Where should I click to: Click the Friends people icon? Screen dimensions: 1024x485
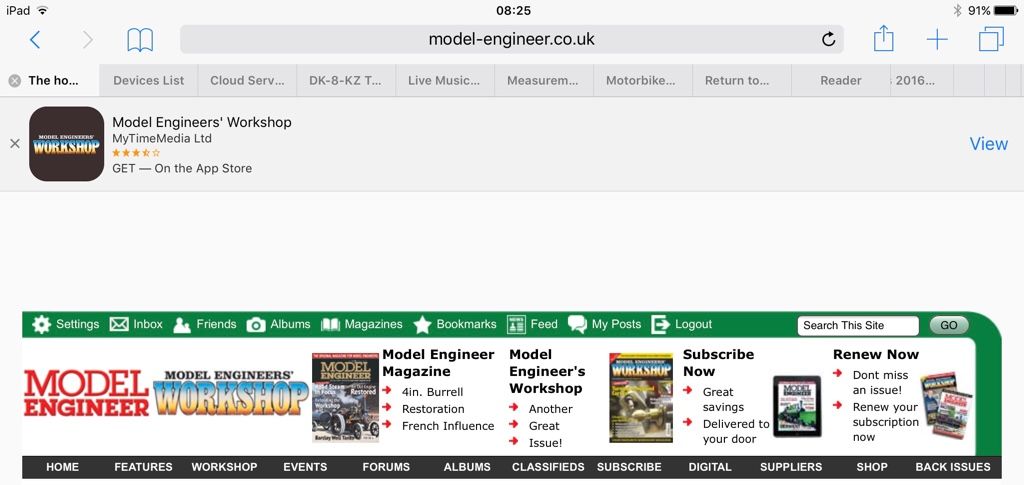[182, 324]
